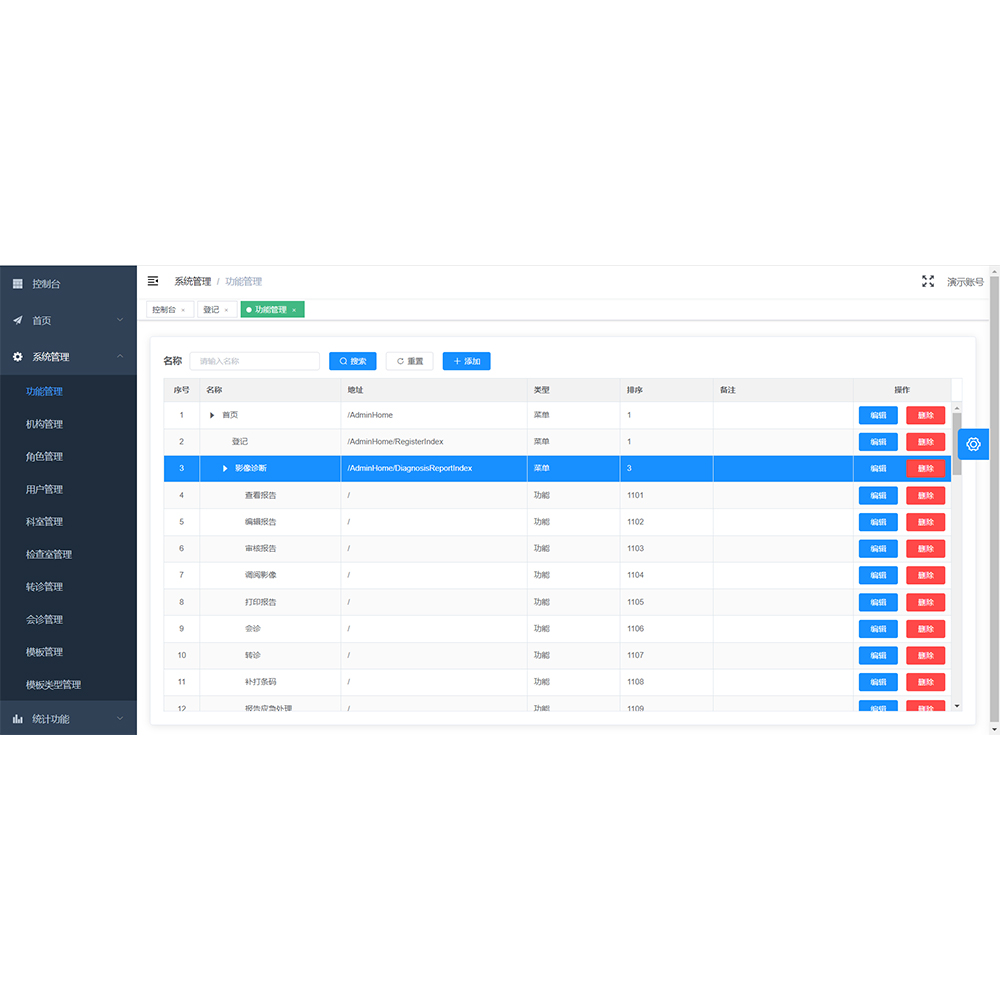Expand the 统计功能 sidebar menu
Screen dimensions: 1000x1000
click(120, 719)
